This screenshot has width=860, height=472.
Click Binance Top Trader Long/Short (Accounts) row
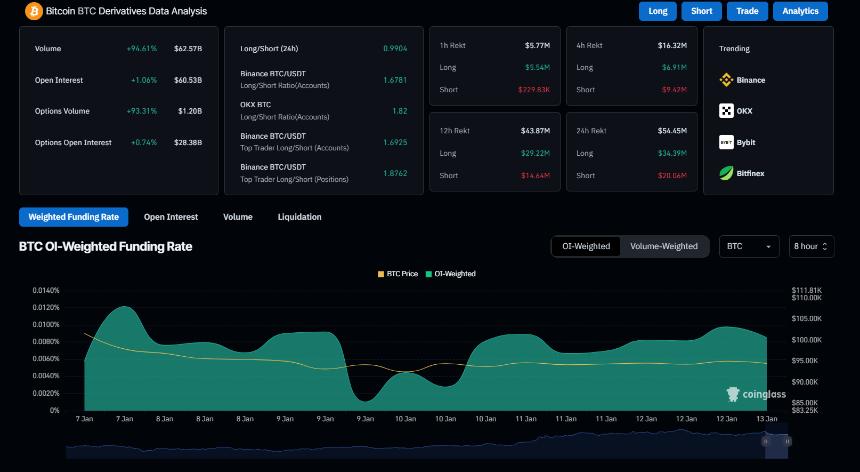pos(324,142)
